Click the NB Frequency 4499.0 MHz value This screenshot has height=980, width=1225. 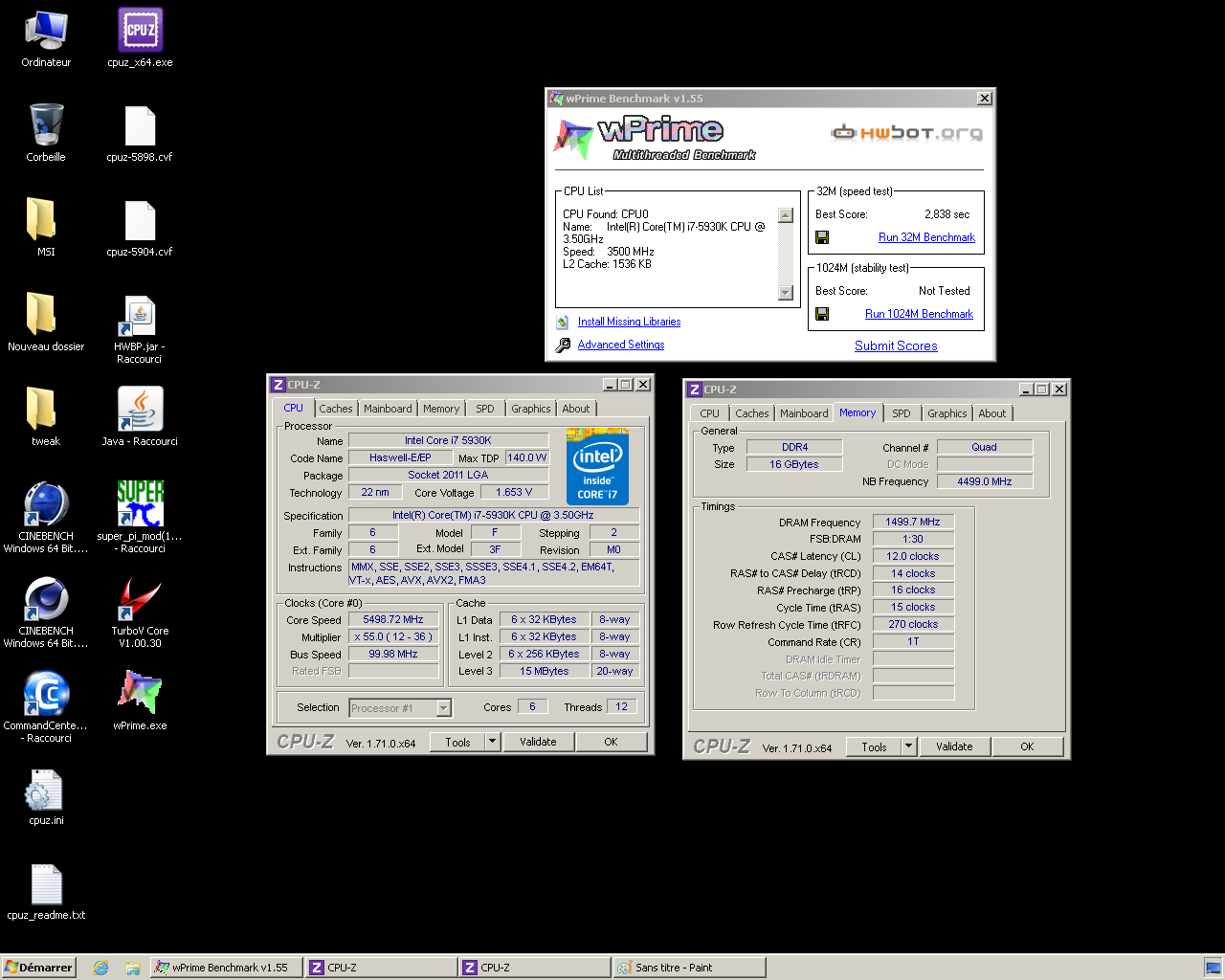pyautogui.click(x=985, y=481)
